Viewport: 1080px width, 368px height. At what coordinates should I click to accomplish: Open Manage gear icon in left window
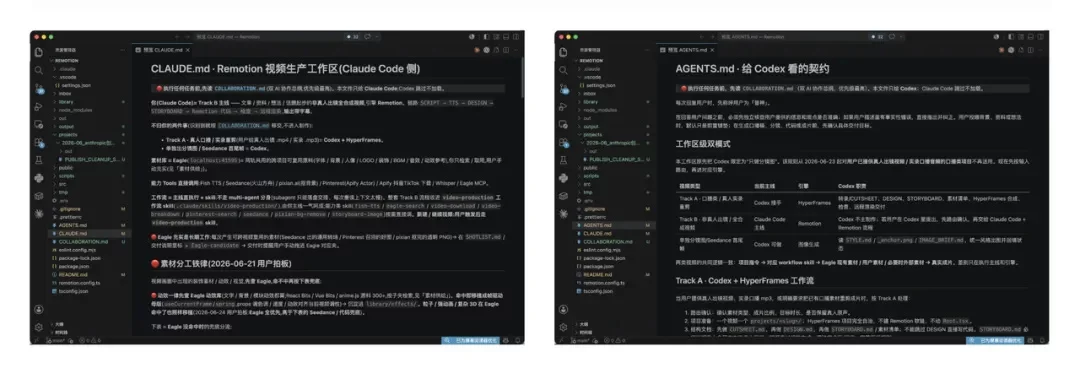click(x=39, y=327)
